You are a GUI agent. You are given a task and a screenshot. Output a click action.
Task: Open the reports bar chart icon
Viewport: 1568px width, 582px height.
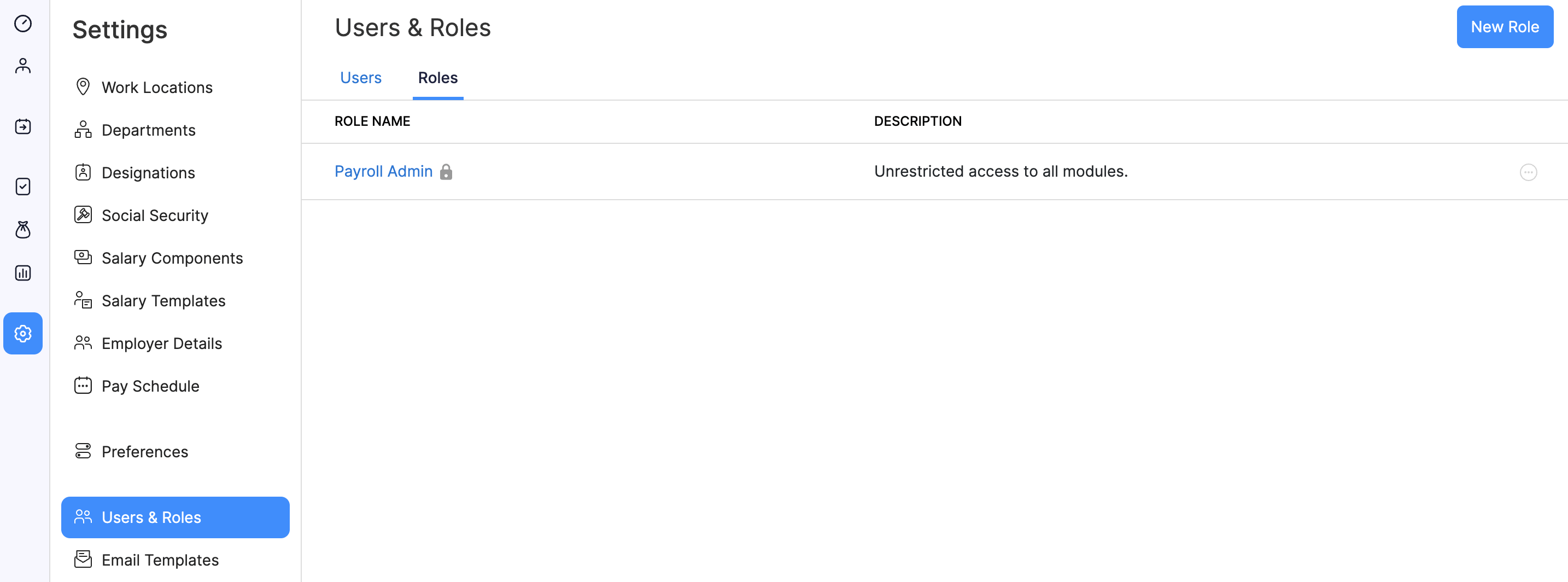22,273
